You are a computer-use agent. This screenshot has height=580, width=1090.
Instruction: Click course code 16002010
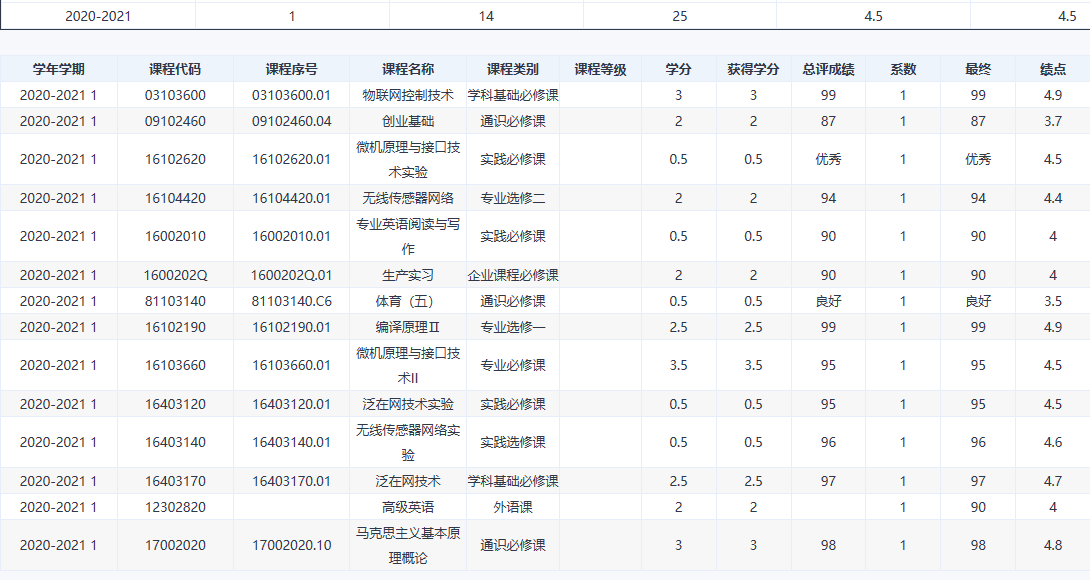coord(175,236)
